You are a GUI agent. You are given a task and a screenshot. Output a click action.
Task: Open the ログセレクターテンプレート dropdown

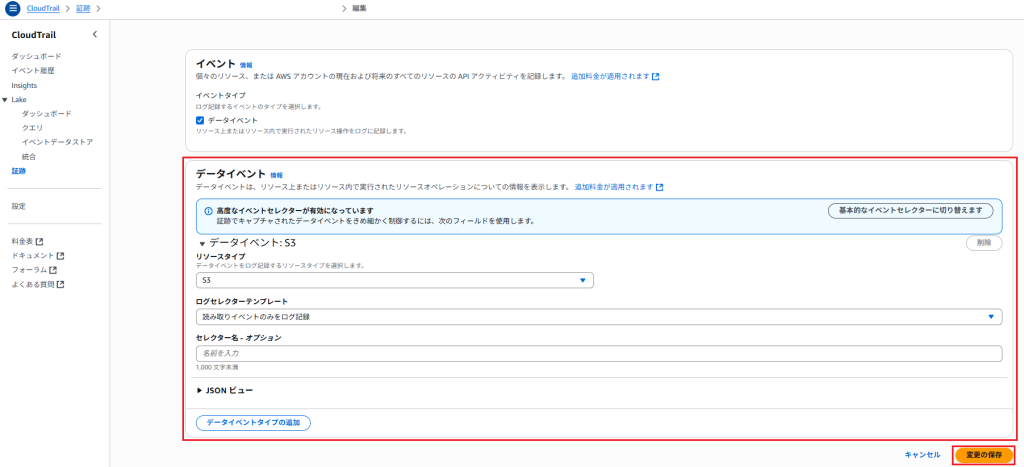pyautogui.click(x=599, y=317)
